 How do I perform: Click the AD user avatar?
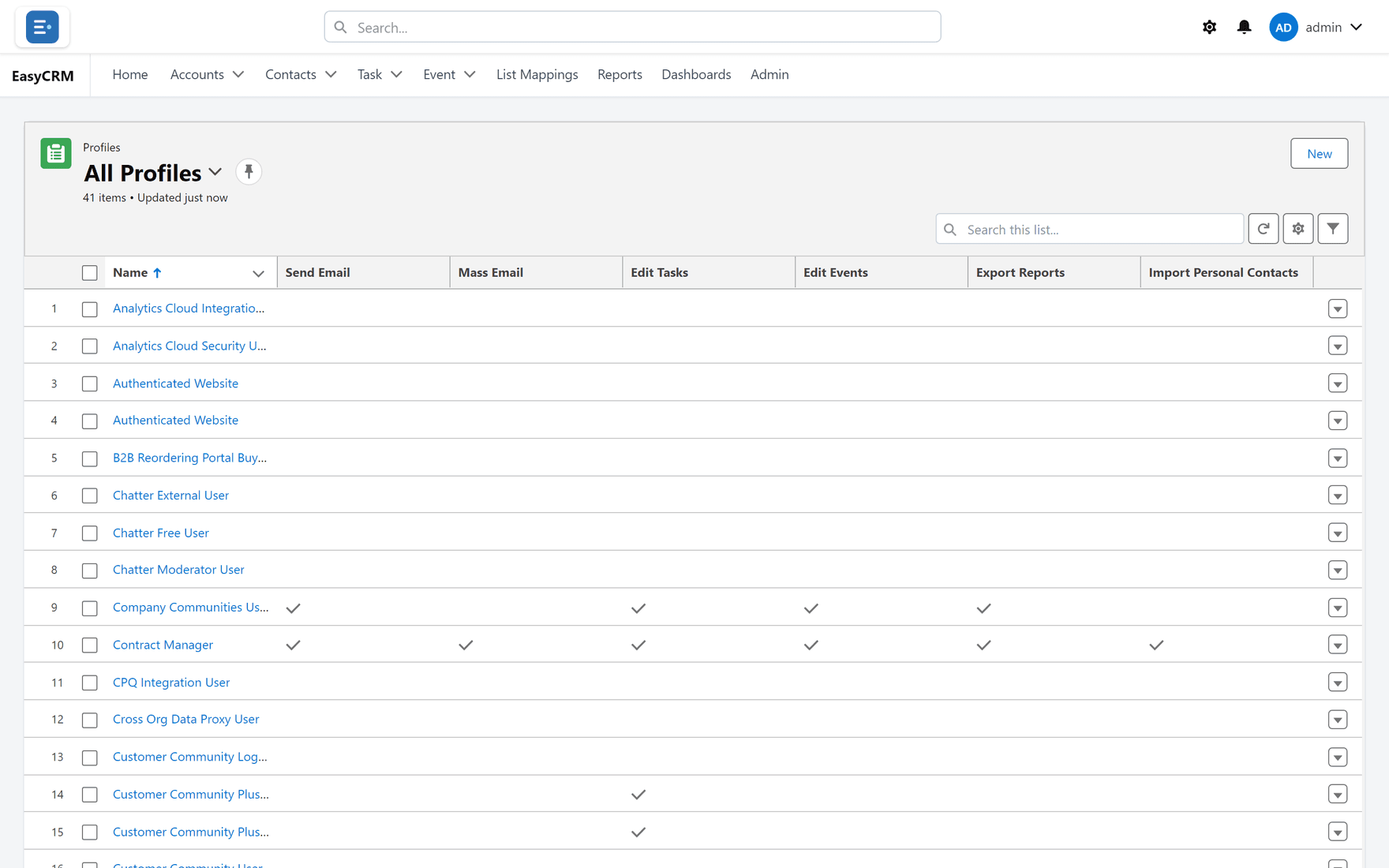1283,27
